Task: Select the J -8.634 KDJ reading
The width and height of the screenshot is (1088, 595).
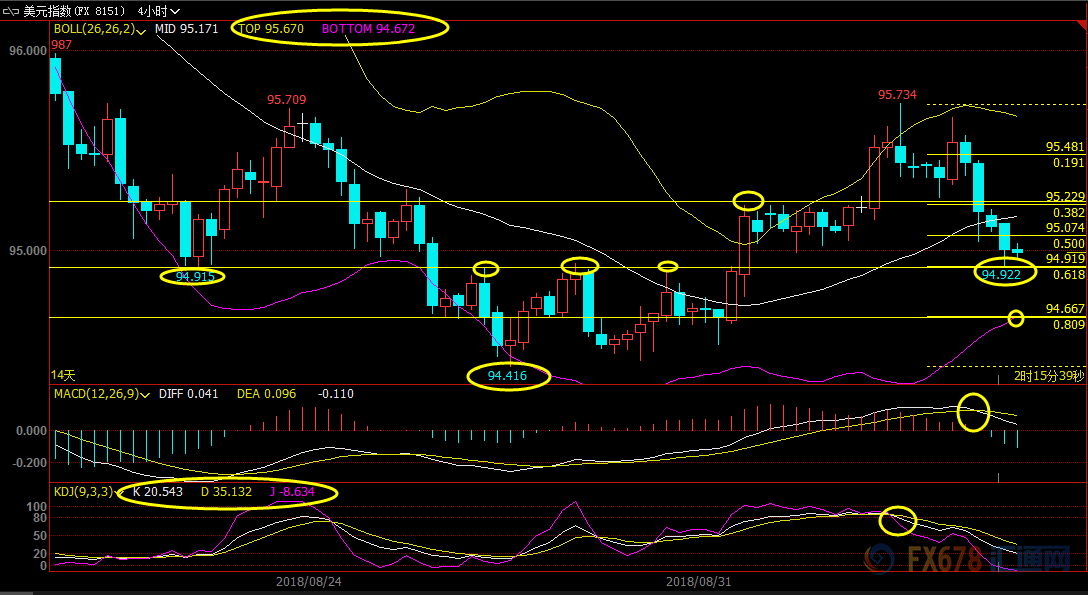Action: (x=292, y=492)
